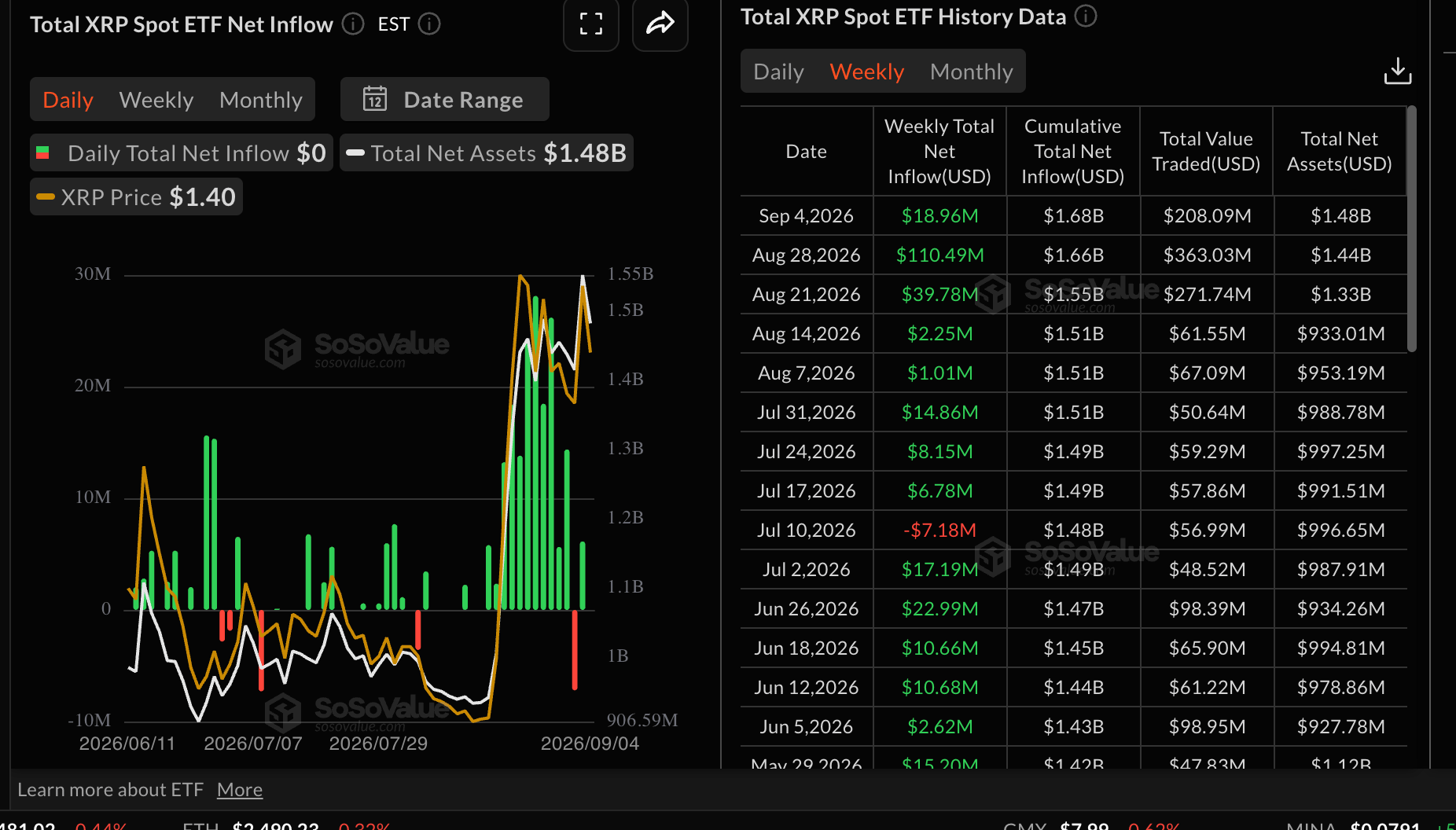
Task: Click the $6.78M weekly inflow value
Action: [940, 490]
